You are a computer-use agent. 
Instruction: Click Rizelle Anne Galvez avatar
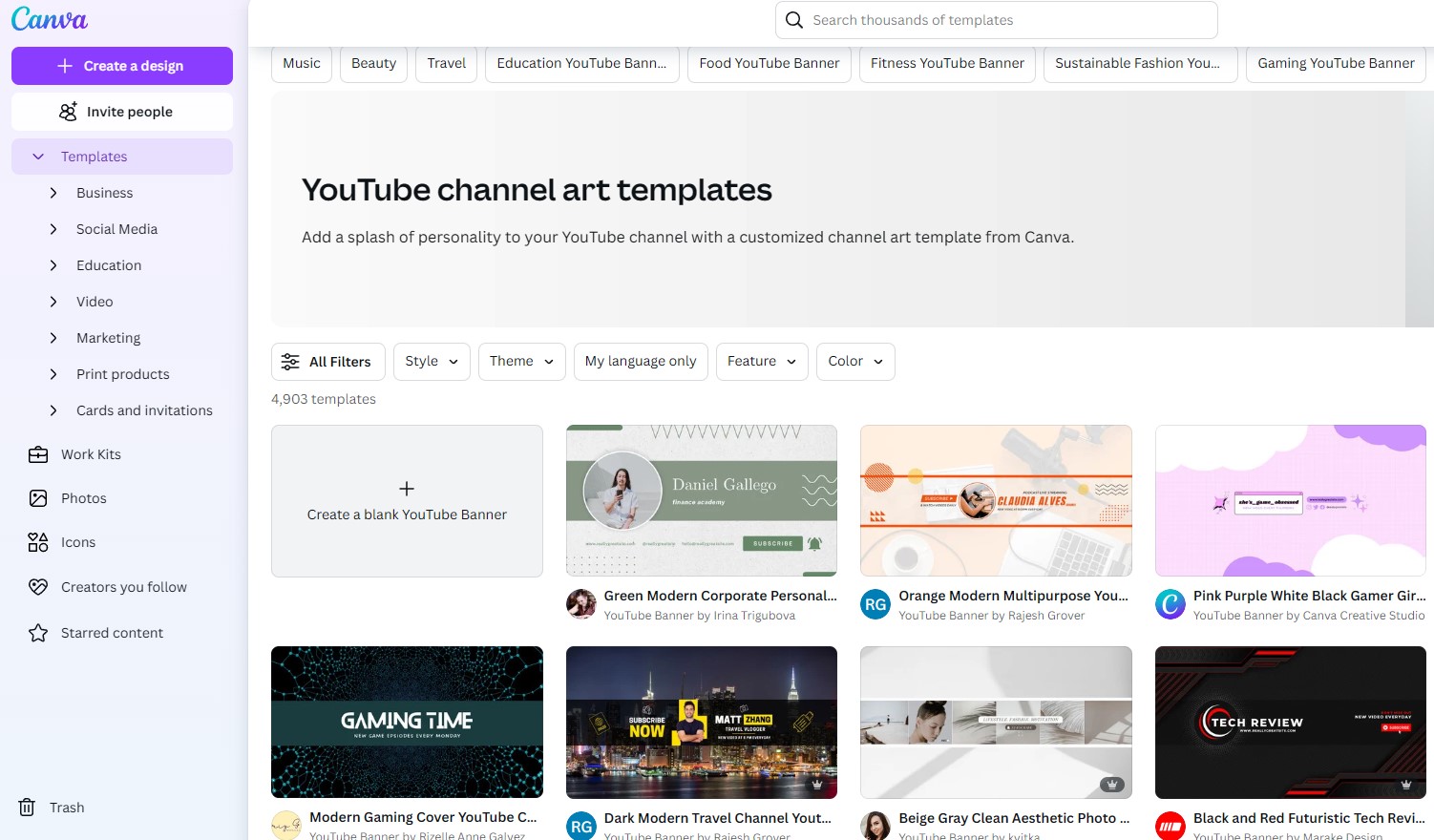click(286, 826)
